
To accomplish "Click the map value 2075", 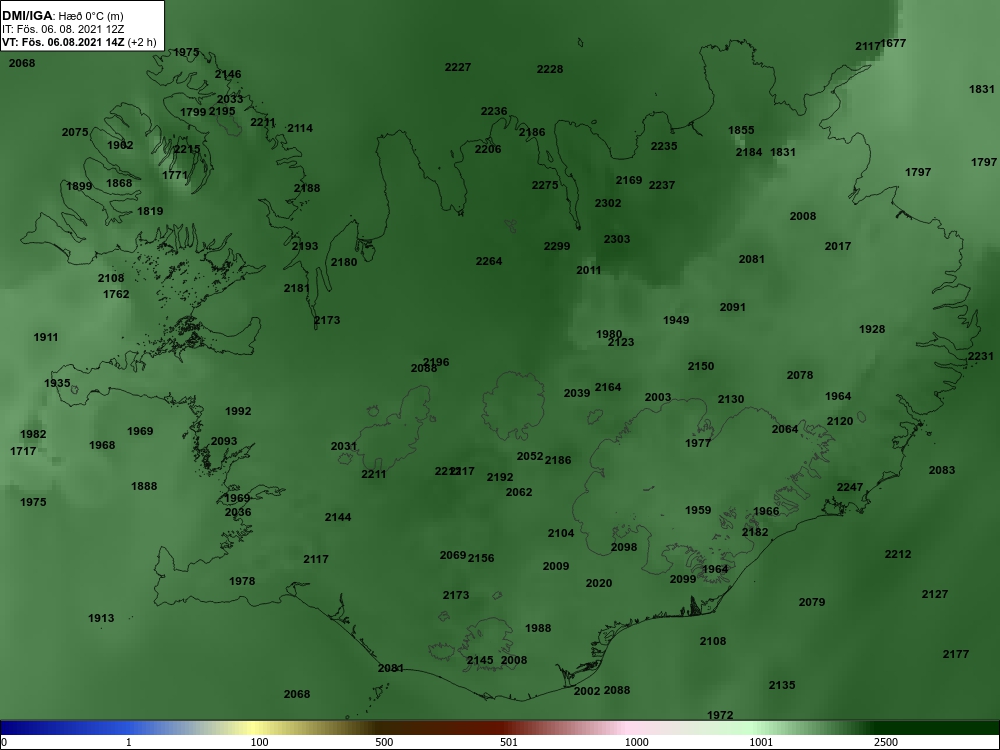I will pyautogui.click(x=75, y=132).
